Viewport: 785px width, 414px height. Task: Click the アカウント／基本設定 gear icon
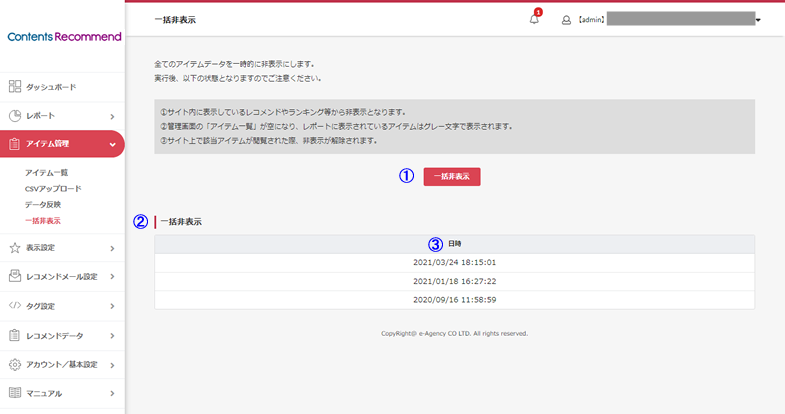coord(15,364)
